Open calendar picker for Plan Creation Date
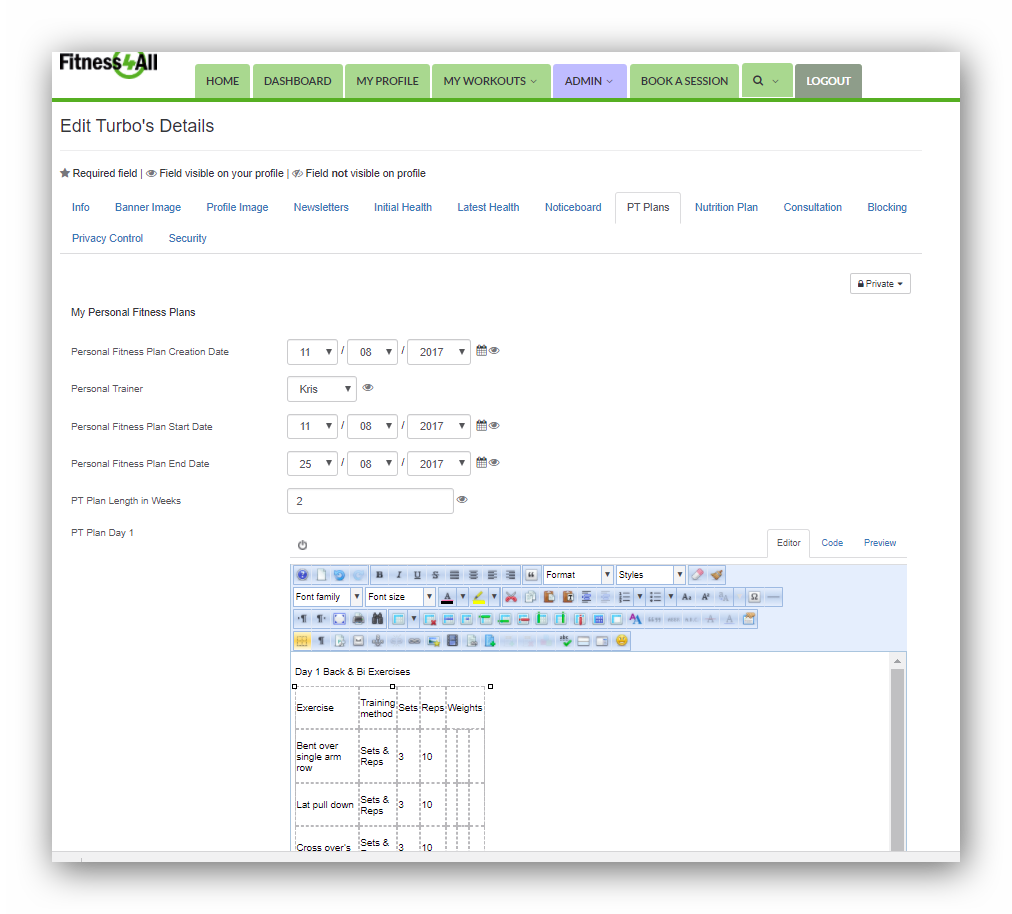Screen dimensions: 1012x914 coord(481,350)
